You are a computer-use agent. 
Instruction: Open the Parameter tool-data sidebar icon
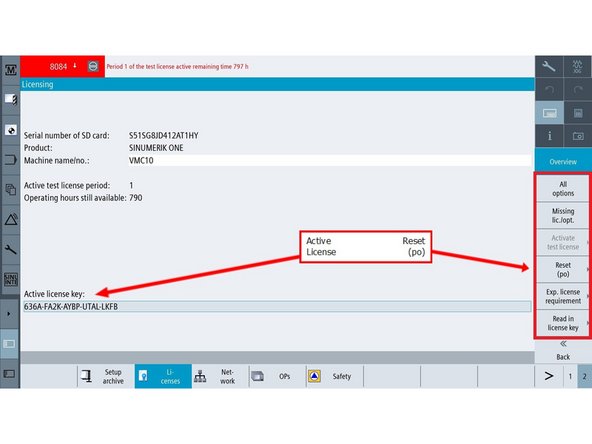click(x=11, y=100)
